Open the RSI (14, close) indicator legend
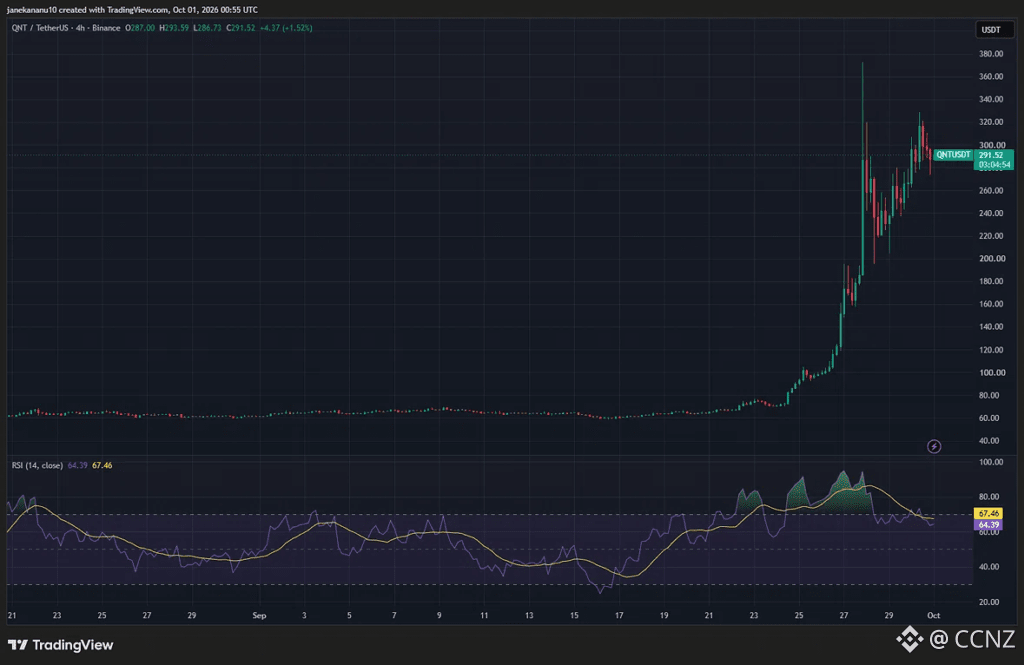Viewport: 1024px width, 665px height. pyautogui.click(x=37, y=466)
